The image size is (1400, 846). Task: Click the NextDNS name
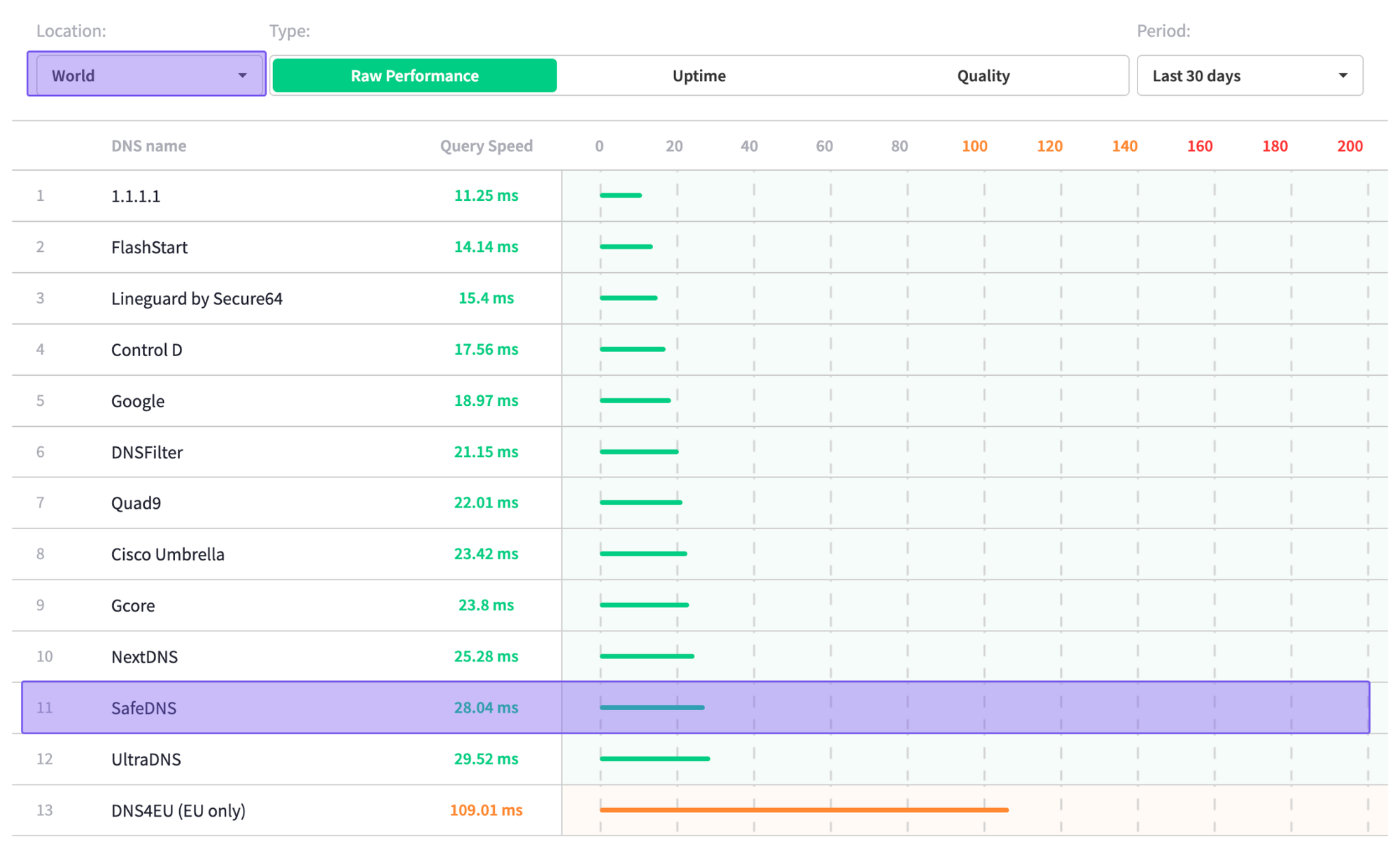click(x=144, y=656)
